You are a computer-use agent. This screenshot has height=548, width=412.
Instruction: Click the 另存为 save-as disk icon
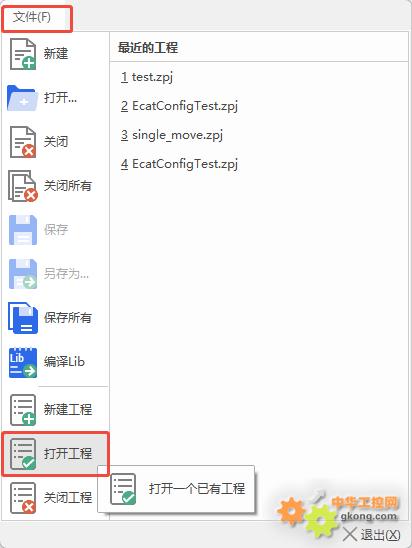(23, 274)
